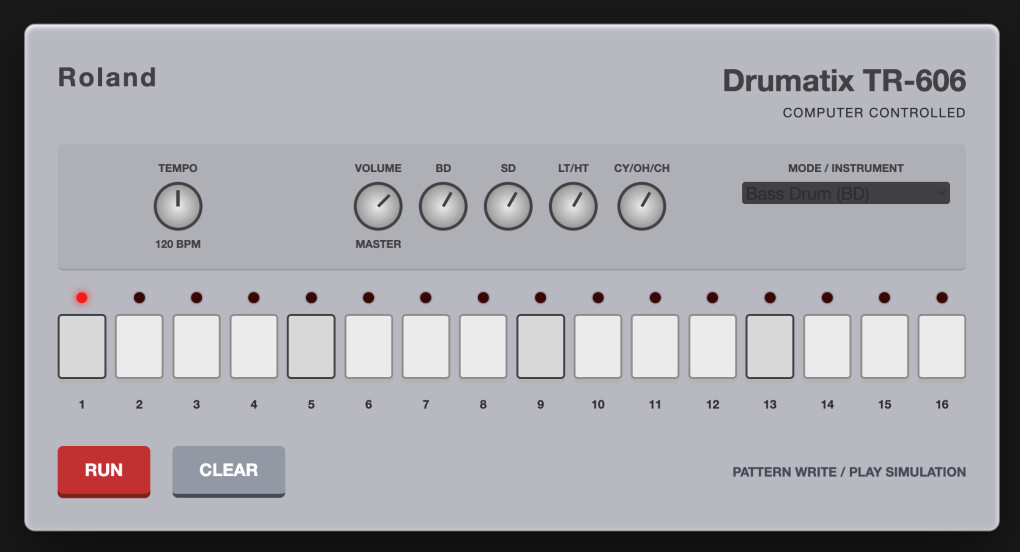Image resolution: width=1020 pixels, height=552 pixels.
Task: Click the LED above step 5
Action: [x=311, y=298]
